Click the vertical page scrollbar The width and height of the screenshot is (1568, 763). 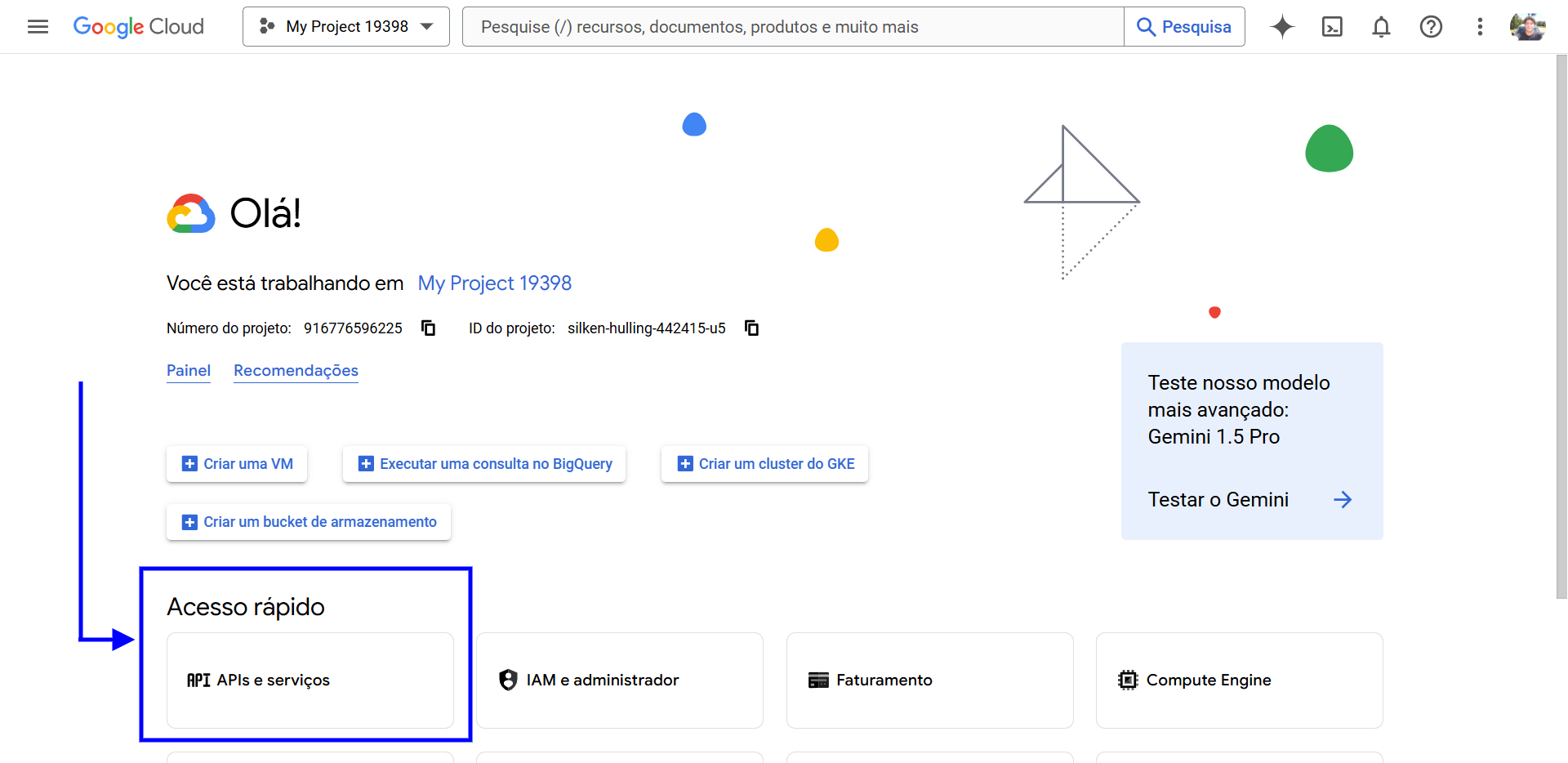1561,327
